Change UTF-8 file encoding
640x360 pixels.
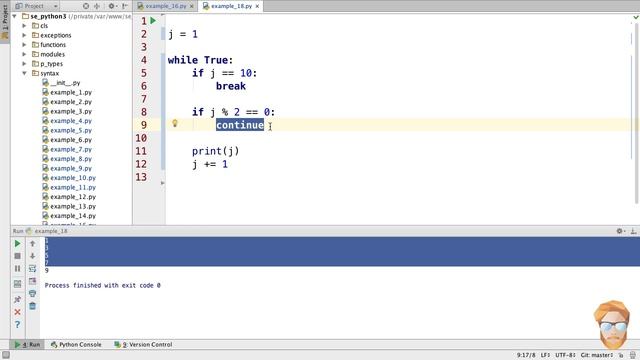point(565,355)
